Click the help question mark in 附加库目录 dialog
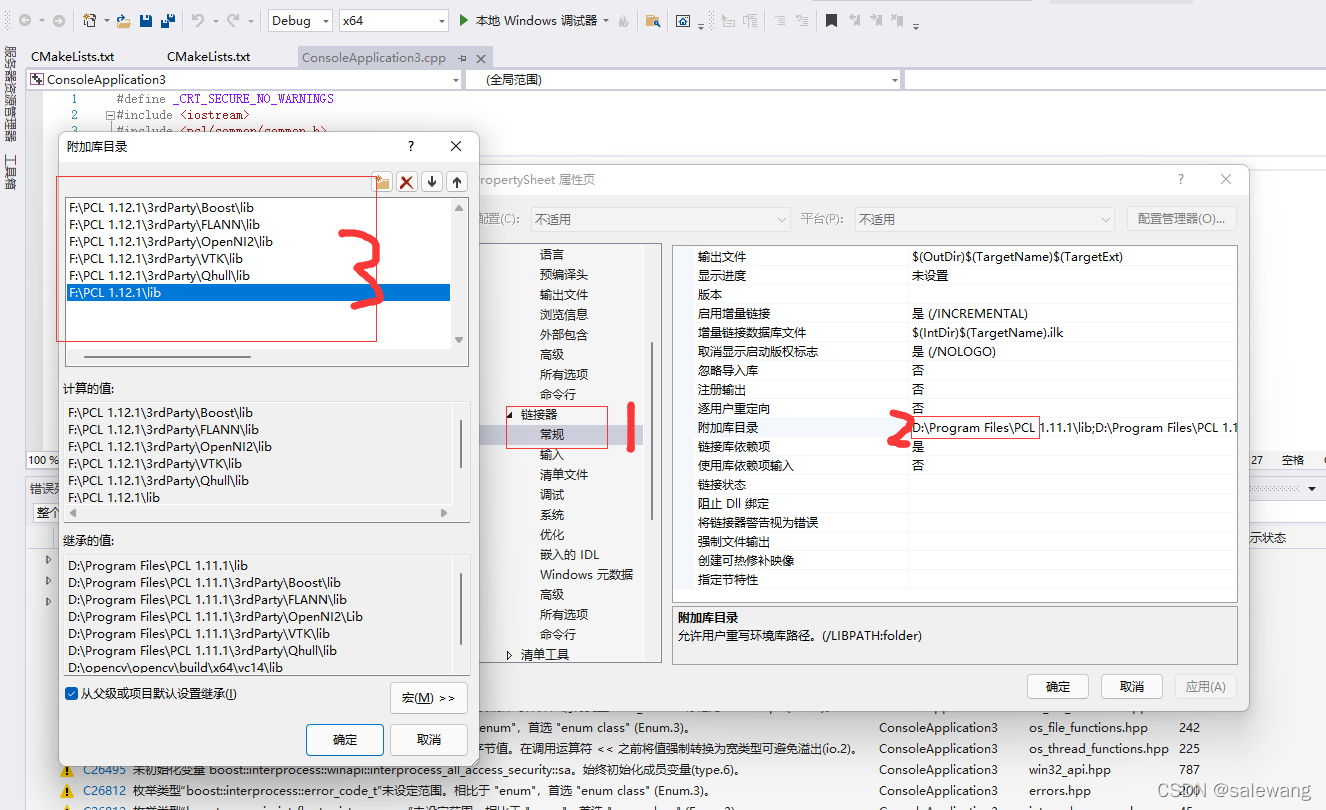 tap(411, 146)
